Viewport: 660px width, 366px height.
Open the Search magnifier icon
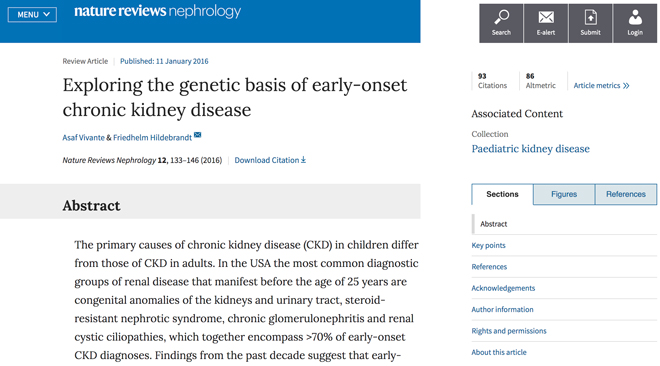coord(501,17)
